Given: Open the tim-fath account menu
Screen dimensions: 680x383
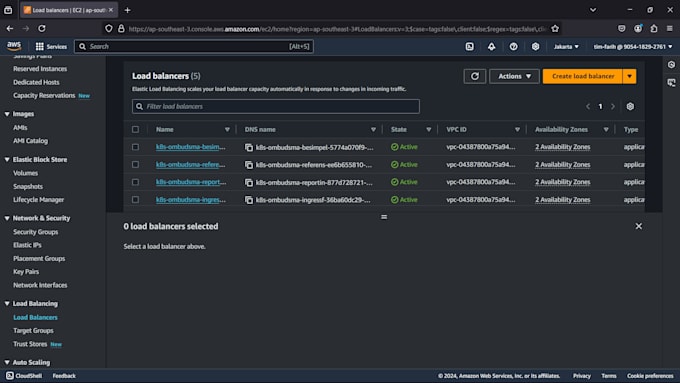Looking at the screenshot, I should pyautogui.click(x=633, y=46).
